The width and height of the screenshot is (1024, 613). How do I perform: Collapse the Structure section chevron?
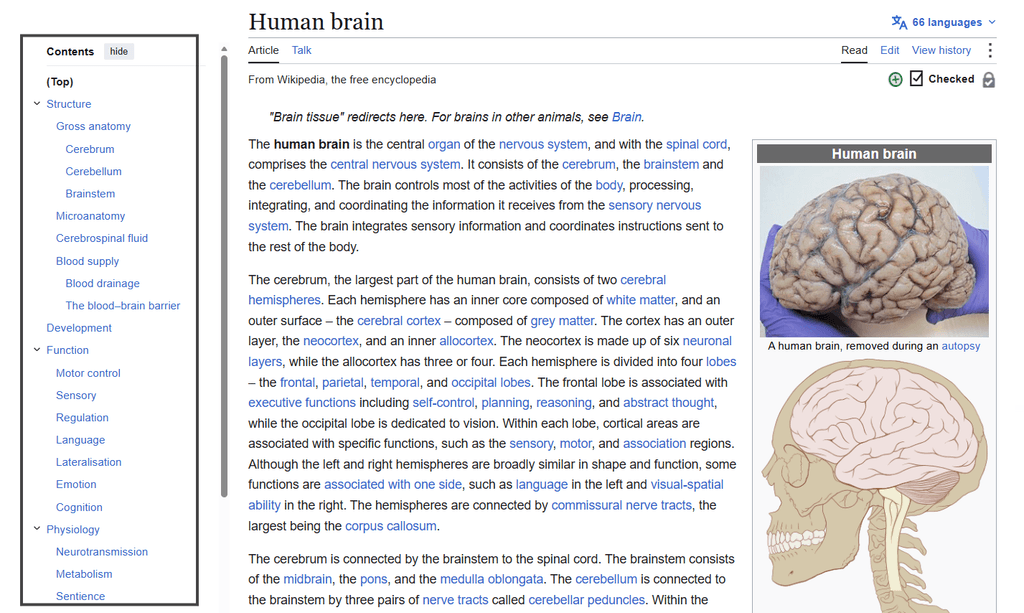point(37,103)
